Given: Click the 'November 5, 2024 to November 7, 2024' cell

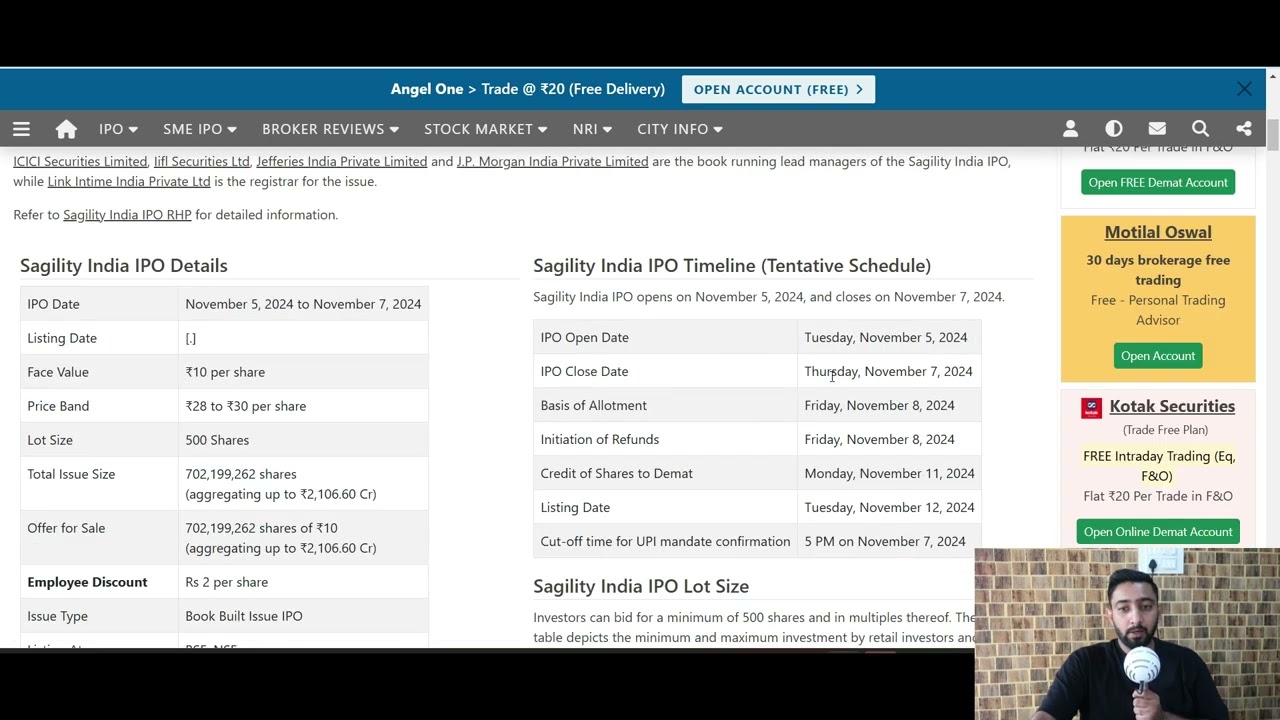Looking at the screenshot, I should (303, 304).
